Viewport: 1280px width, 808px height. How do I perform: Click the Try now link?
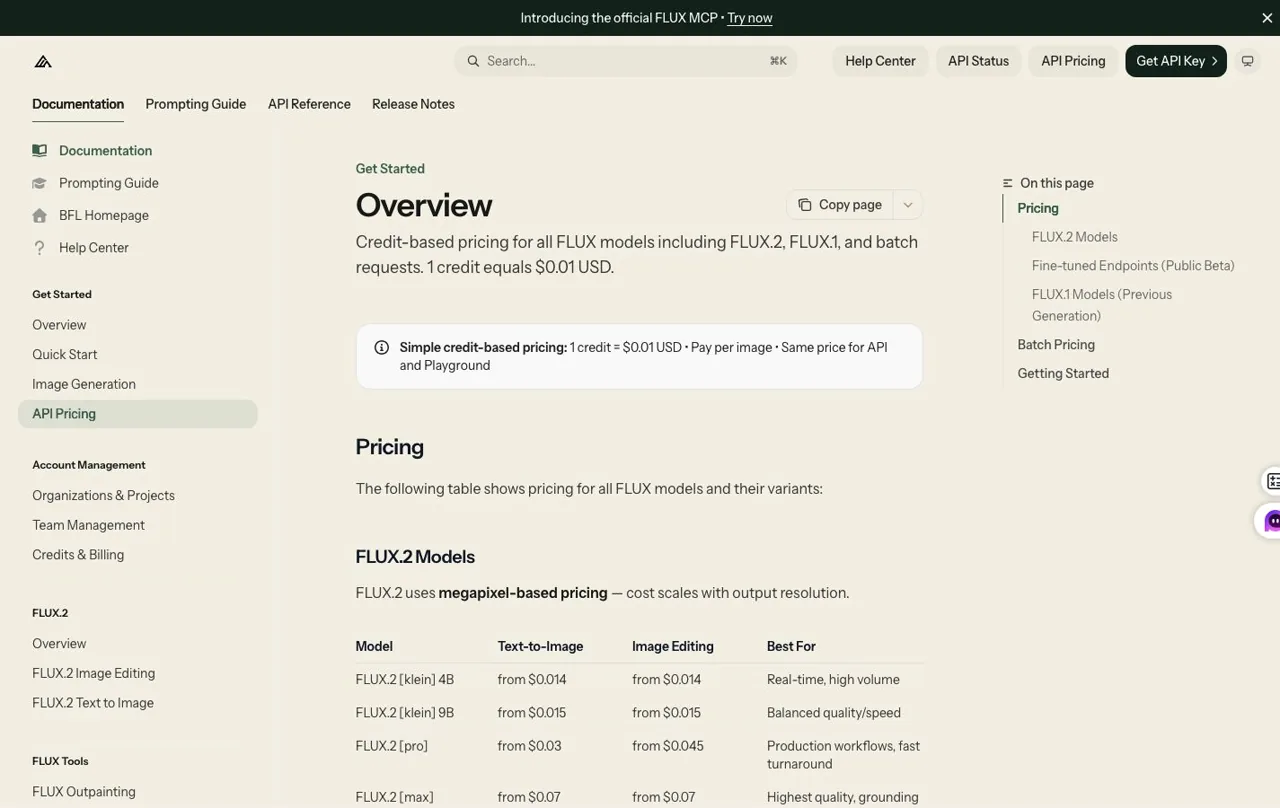click(x=750, y=18)
